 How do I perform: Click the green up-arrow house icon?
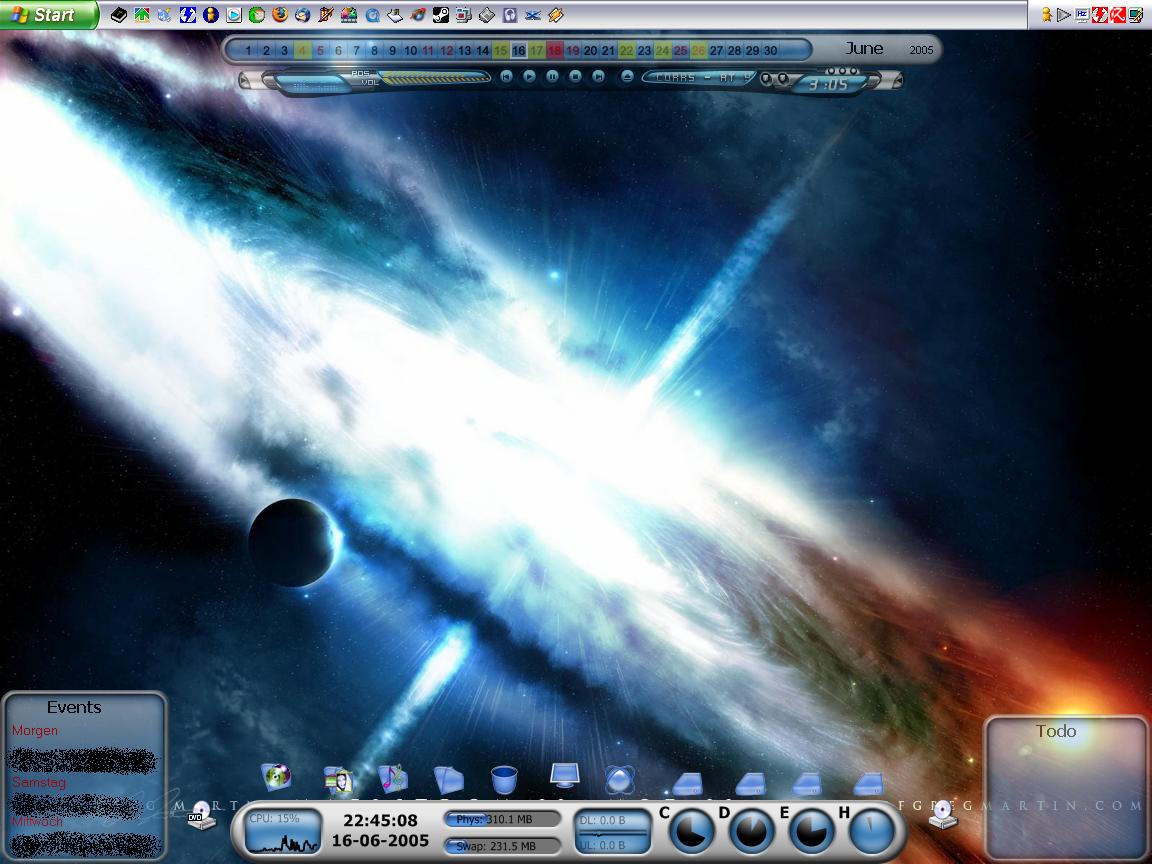click(142, 15)
